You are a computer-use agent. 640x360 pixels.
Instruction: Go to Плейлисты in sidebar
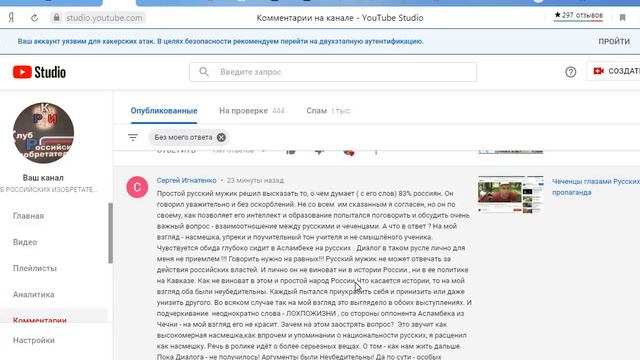coord(35,268)
